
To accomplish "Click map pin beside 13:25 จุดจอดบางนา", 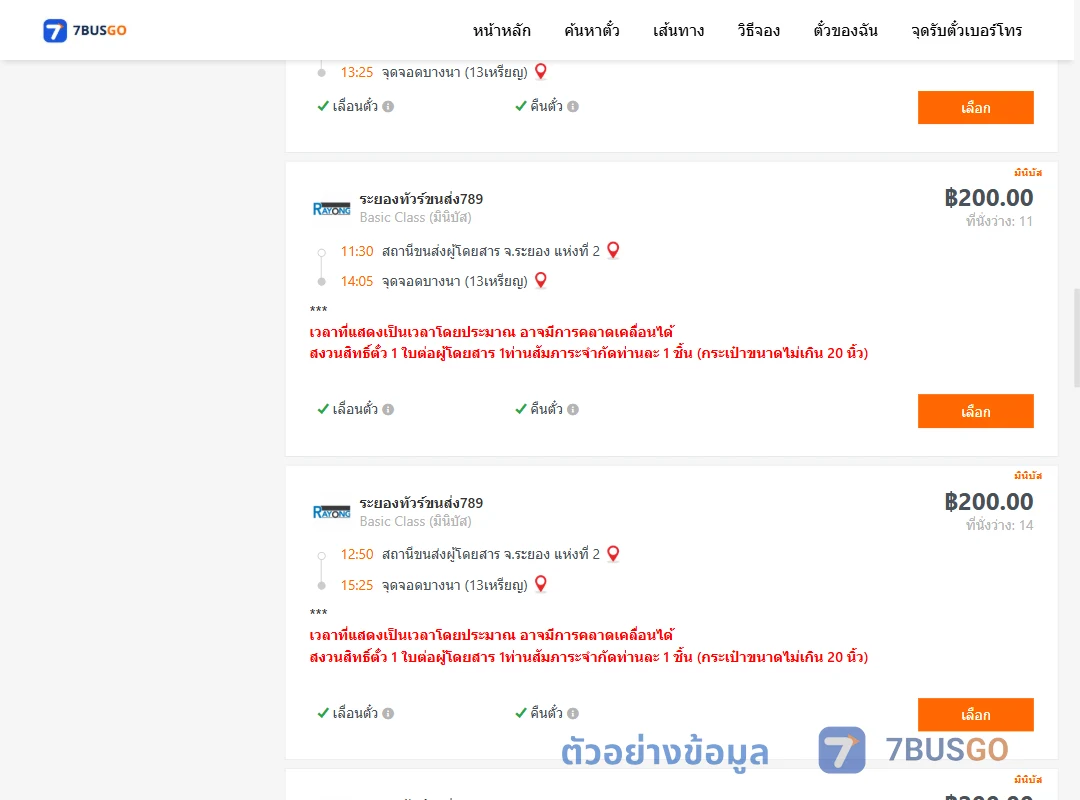I will pos(541,71).
